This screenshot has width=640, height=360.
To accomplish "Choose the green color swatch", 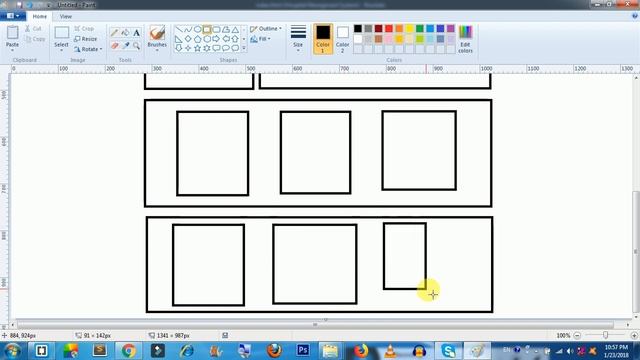I will 420,29.
